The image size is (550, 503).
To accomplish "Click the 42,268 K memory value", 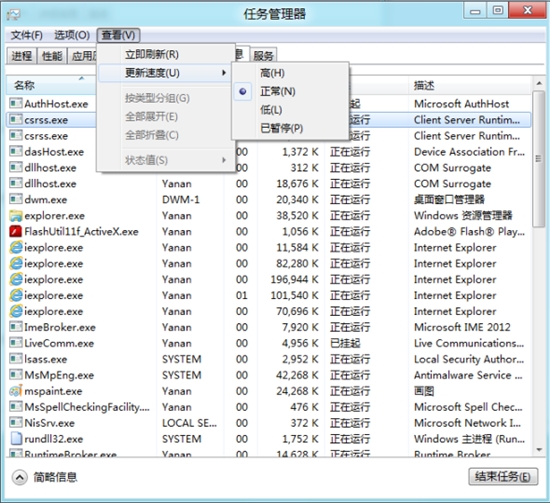I will (297, 375).
